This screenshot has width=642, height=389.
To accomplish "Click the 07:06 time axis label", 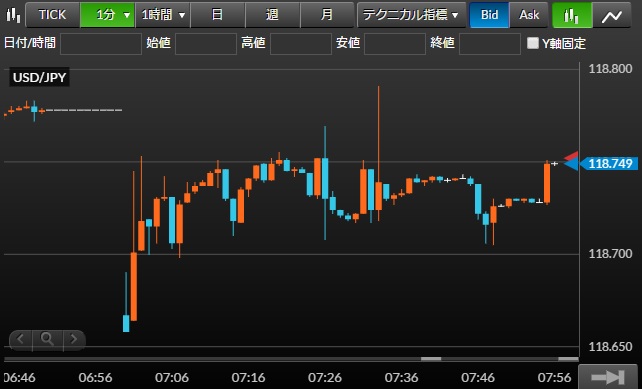I will coord(172,377).
